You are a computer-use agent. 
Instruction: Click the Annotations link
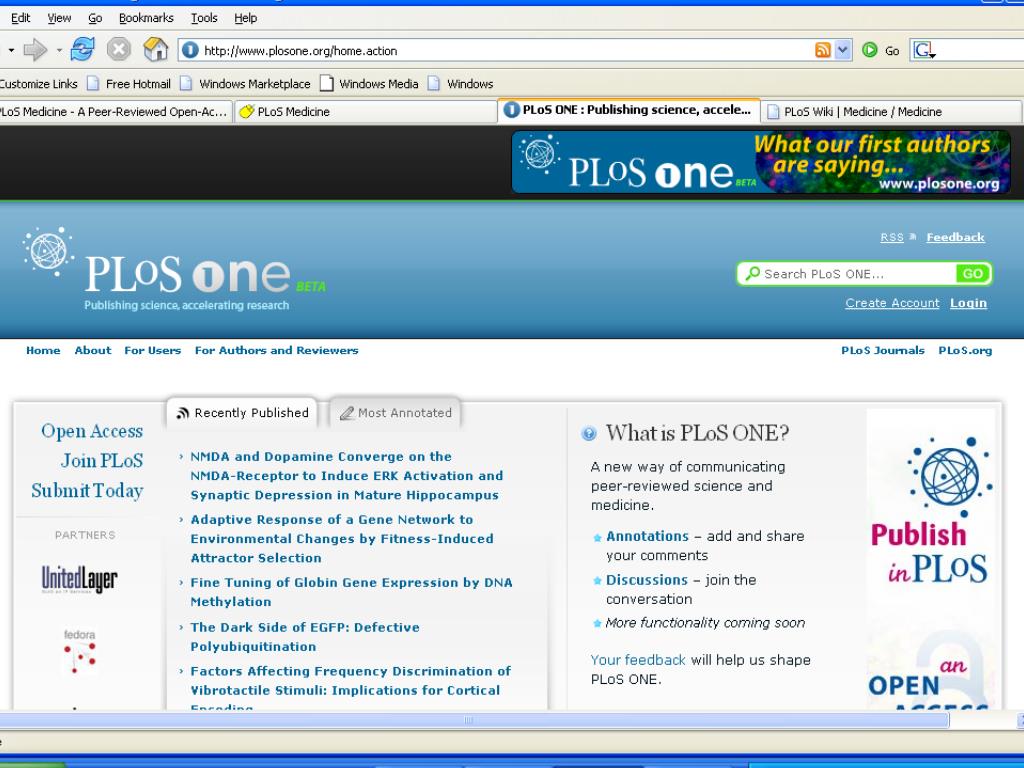click(647, 536)
